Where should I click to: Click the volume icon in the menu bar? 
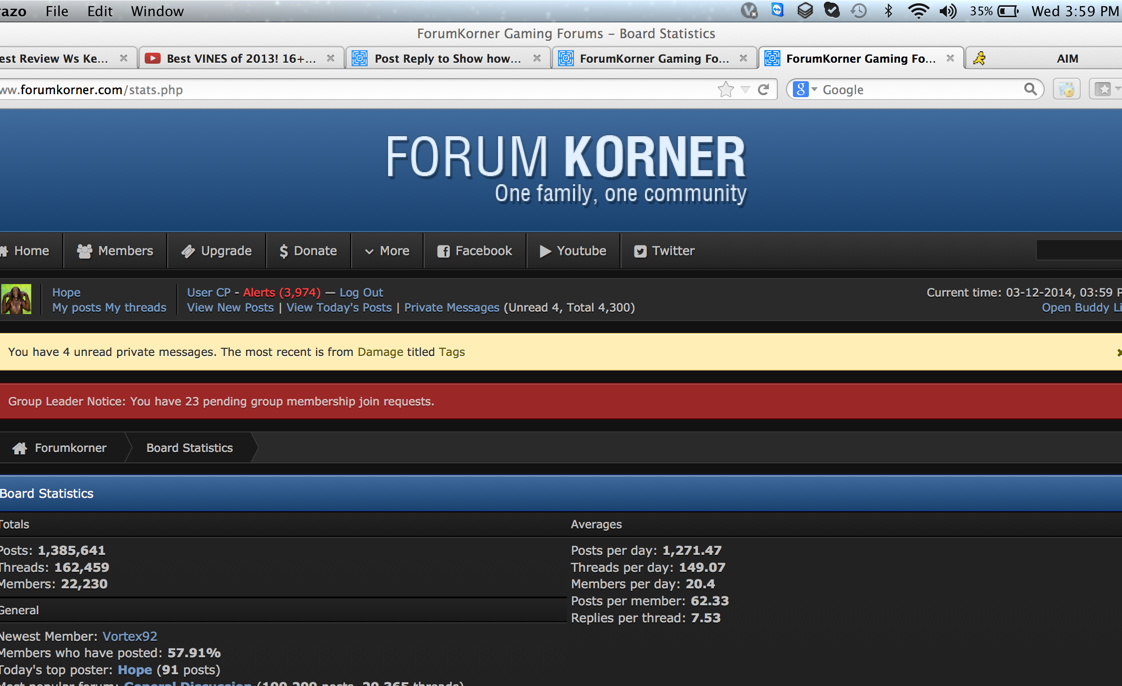click(x=948, y=11)
